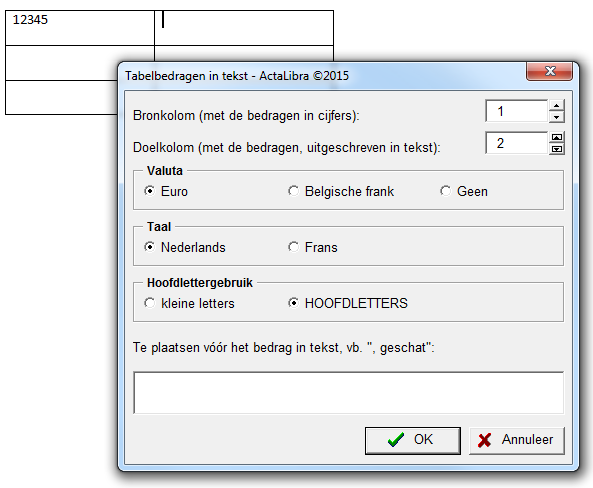Decrease the Bronkolom value with down arrow

tap(556, 117)
